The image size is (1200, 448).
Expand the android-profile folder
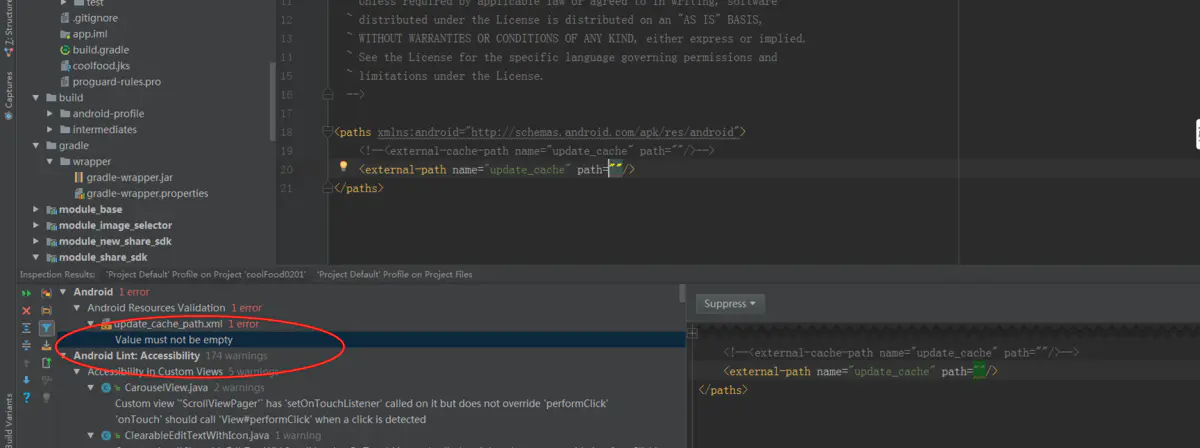click(x=51, y=114)
